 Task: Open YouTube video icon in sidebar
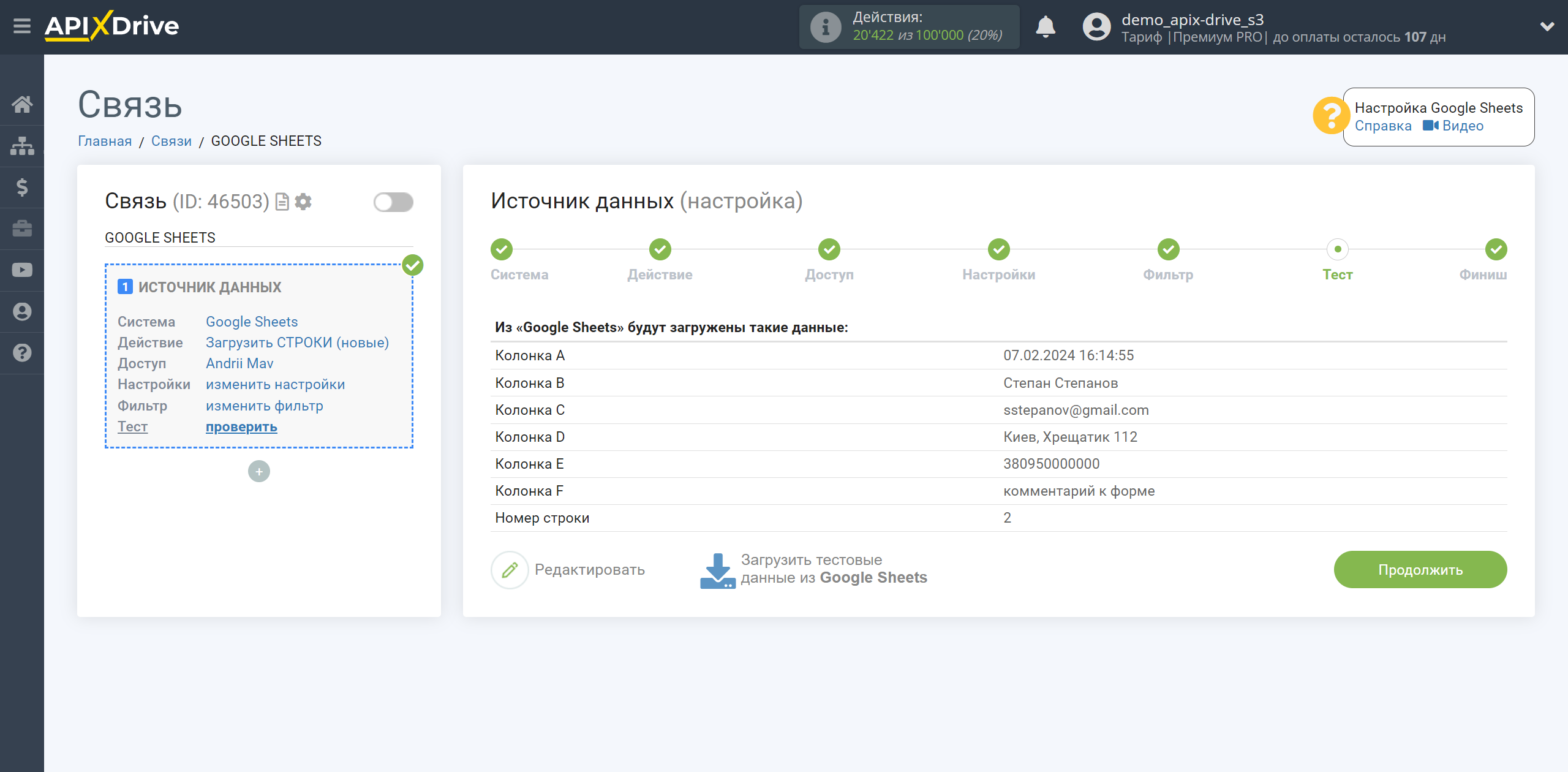pos(22,270)
